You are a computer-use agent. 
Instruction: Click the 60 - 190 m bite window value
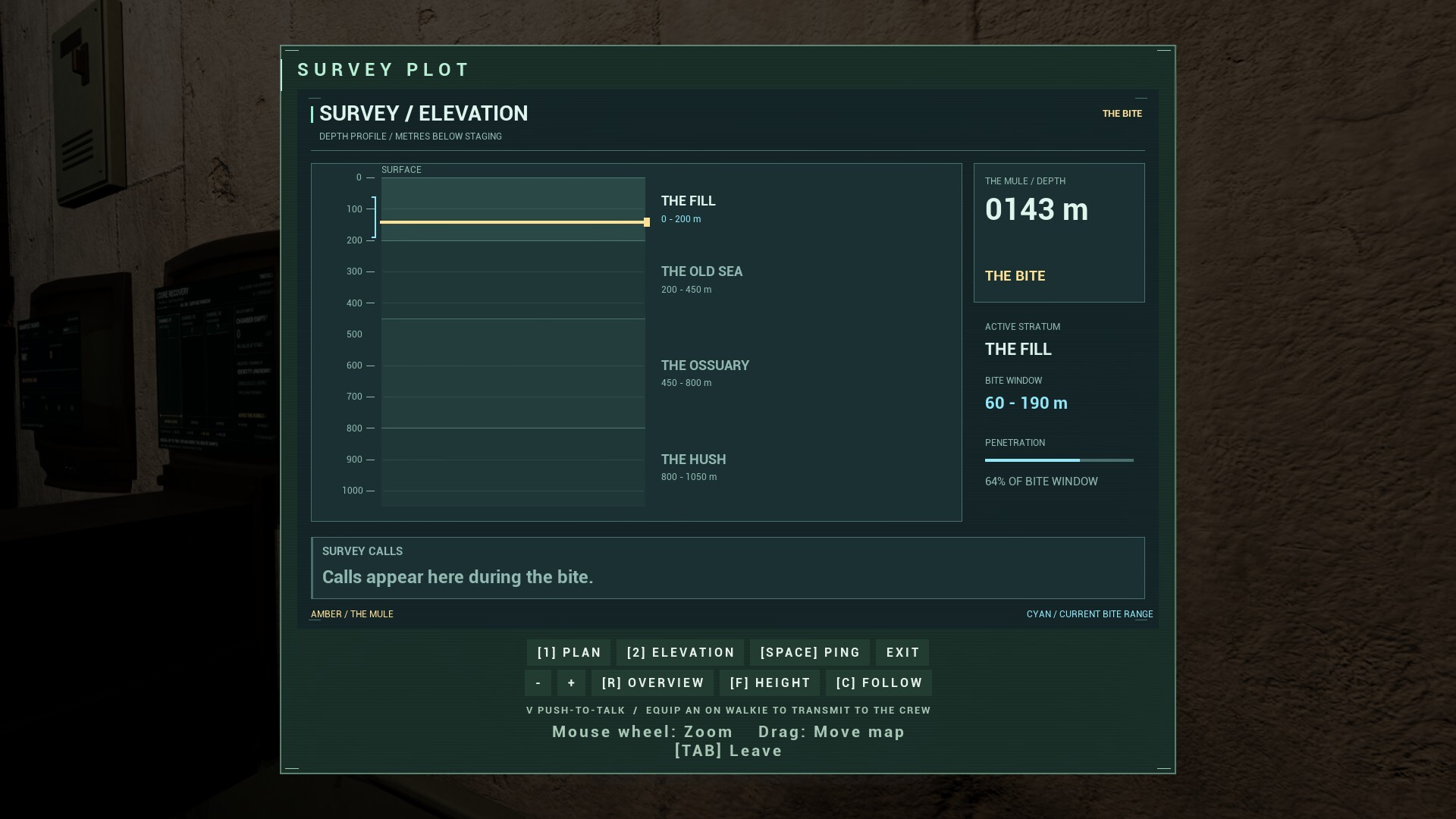coord(1026,403)
